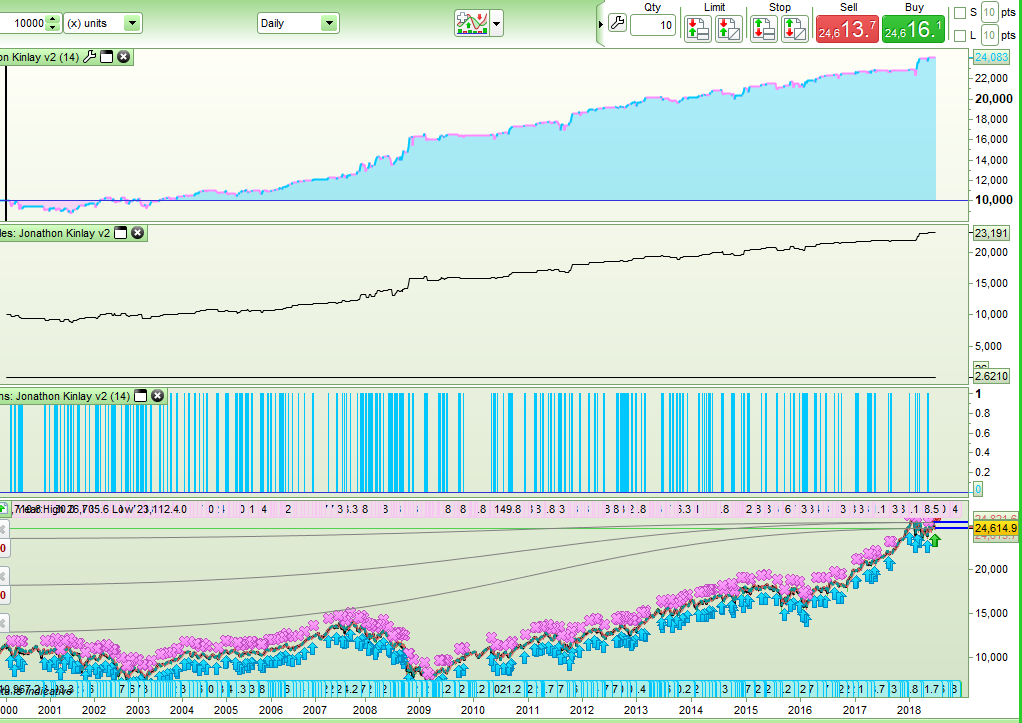Click second Stop order icon
Viewport: 1022px width, 723px height.
[795, 29]
